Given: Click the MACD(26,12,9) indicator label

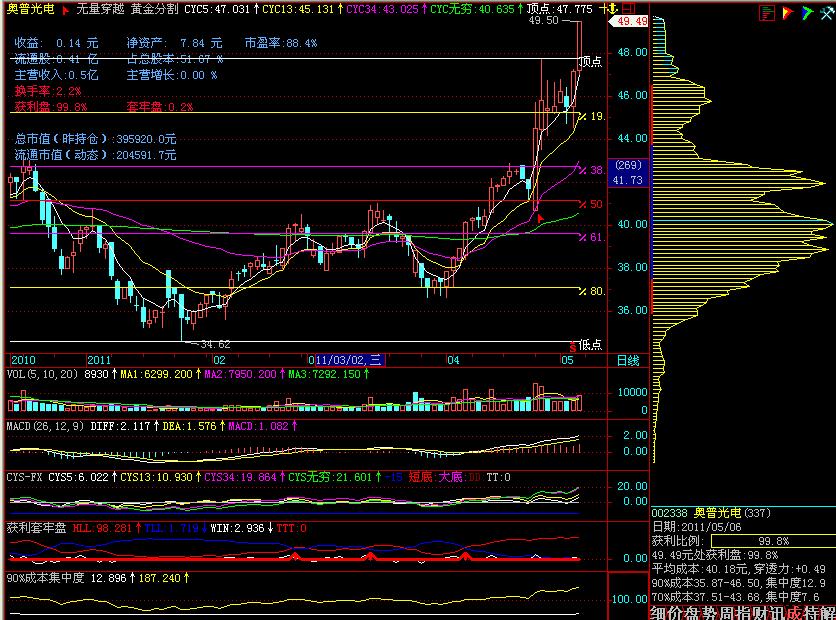Looking at the screenshot, I should point(45,426).
